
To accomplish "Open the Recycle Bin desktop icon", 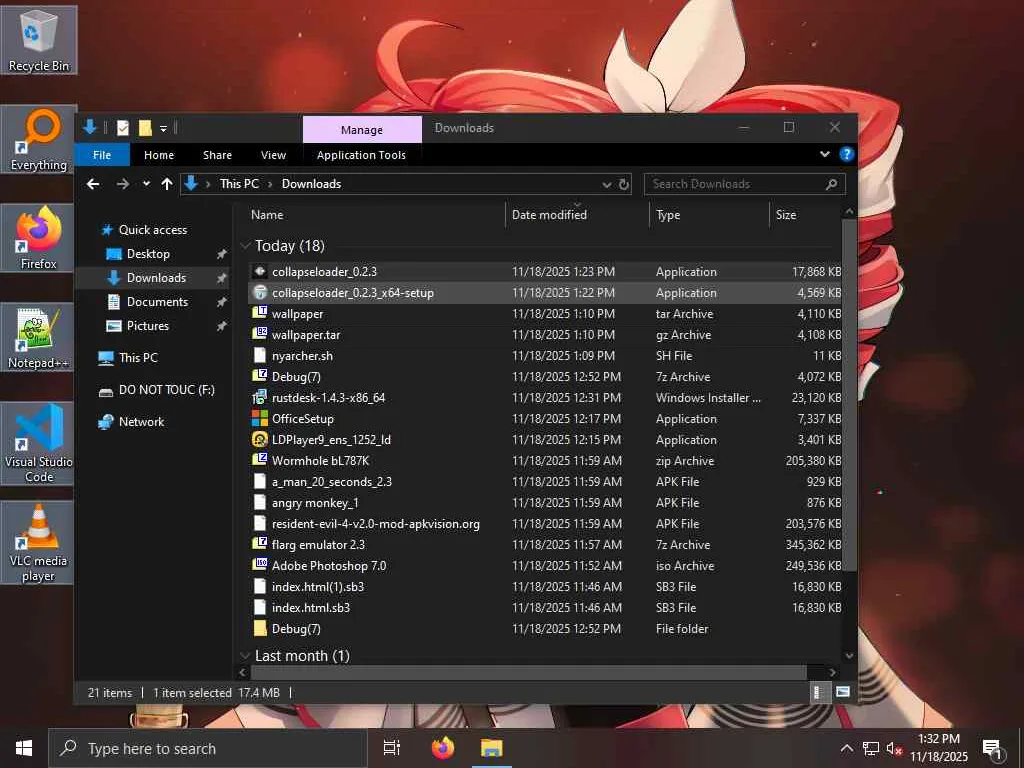I will point(39,40).
